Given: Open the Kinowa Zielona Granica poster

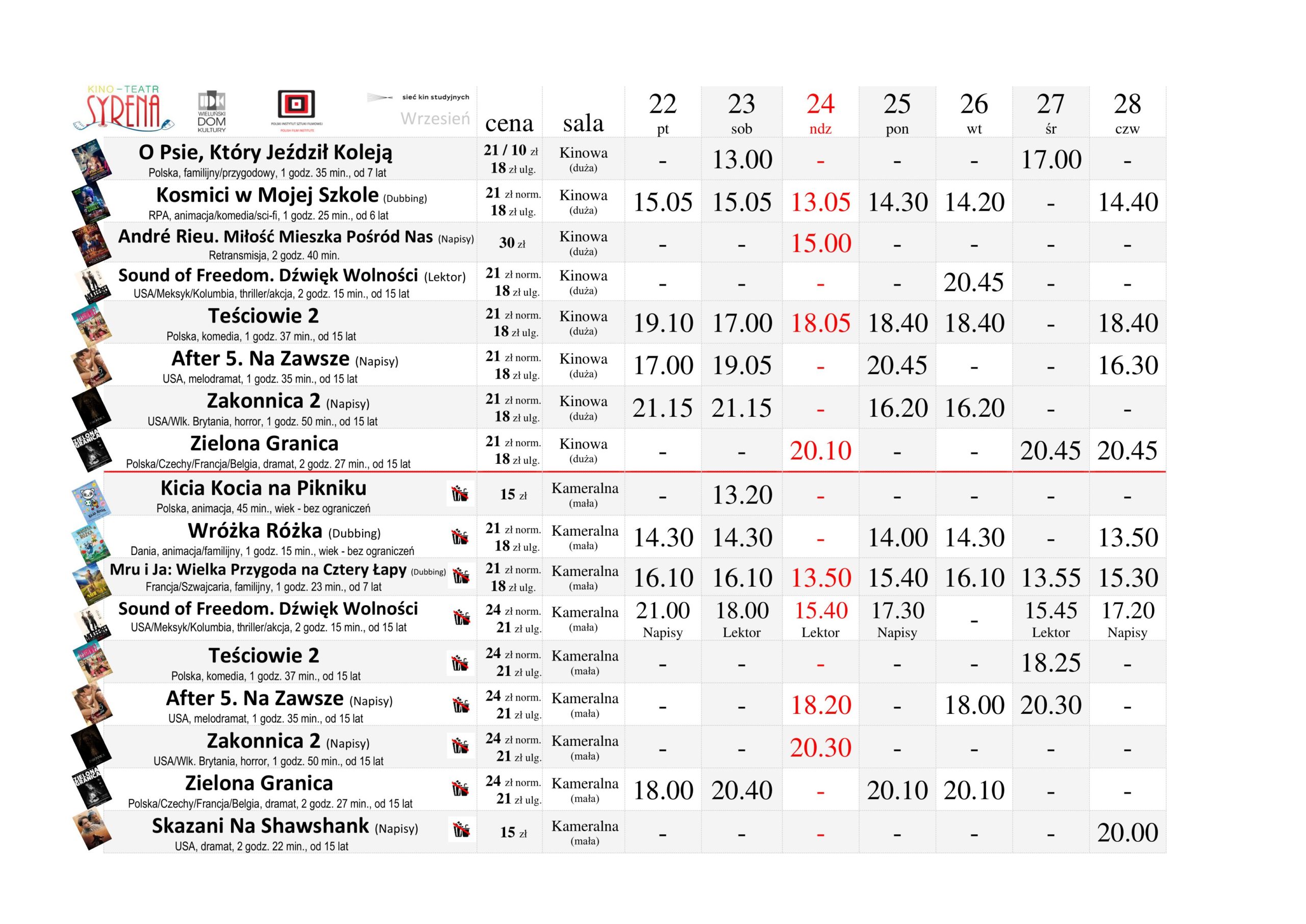Looking at the screenshot, I should pyautogui.click(x=91, y=452).
